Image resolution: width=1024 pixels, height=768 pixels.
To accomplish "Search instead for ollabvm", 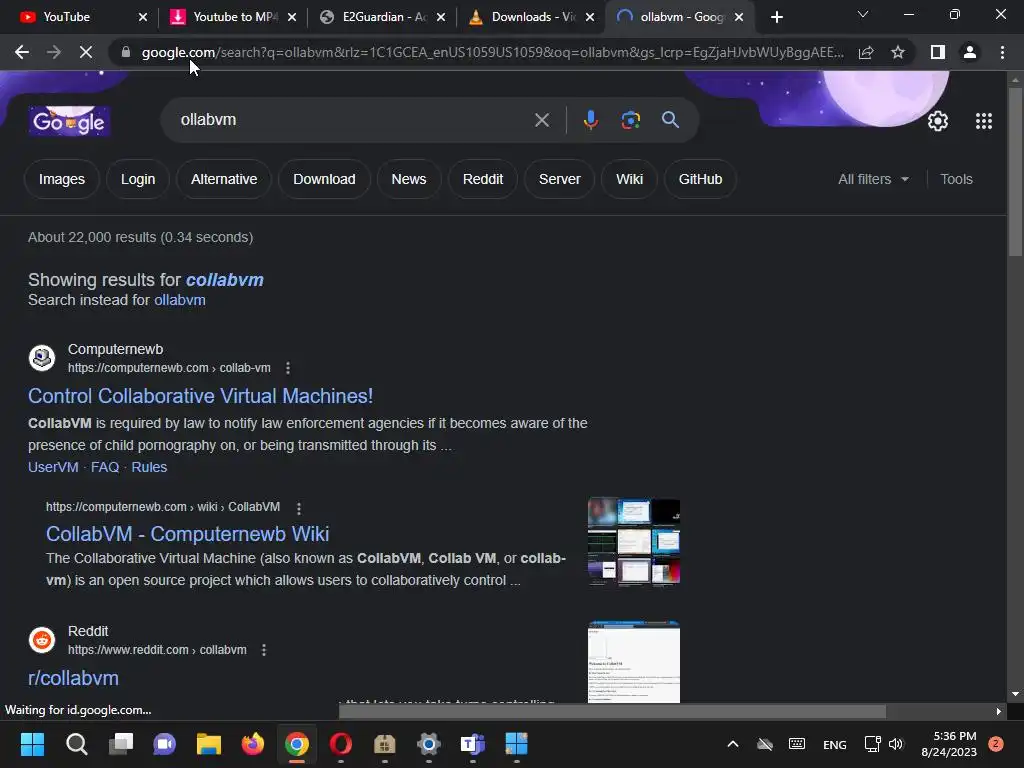I will coord(180,300).
